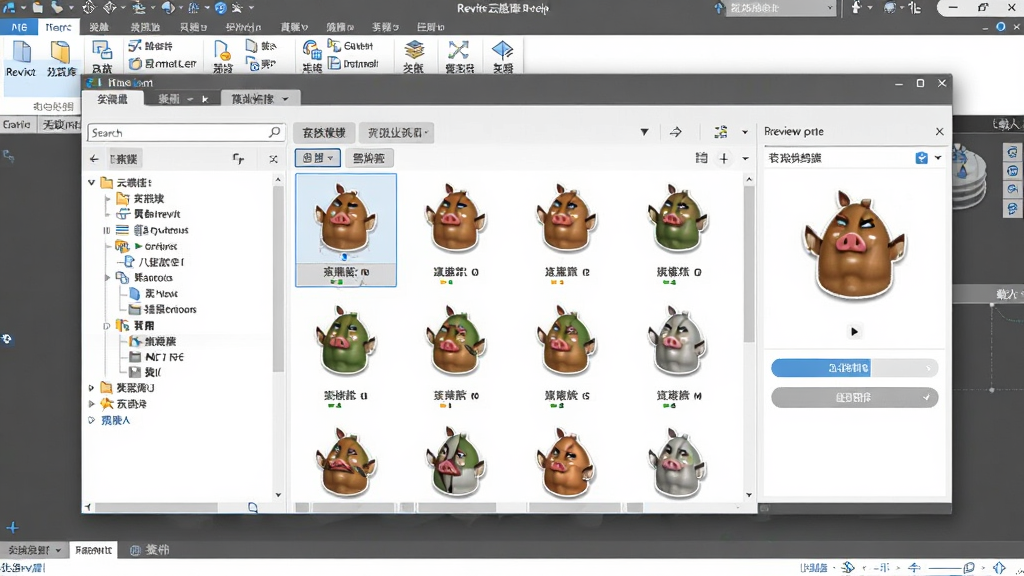Click the second gray button with the dropdown arrow
1024x576 pixels.
click(397, 133)
